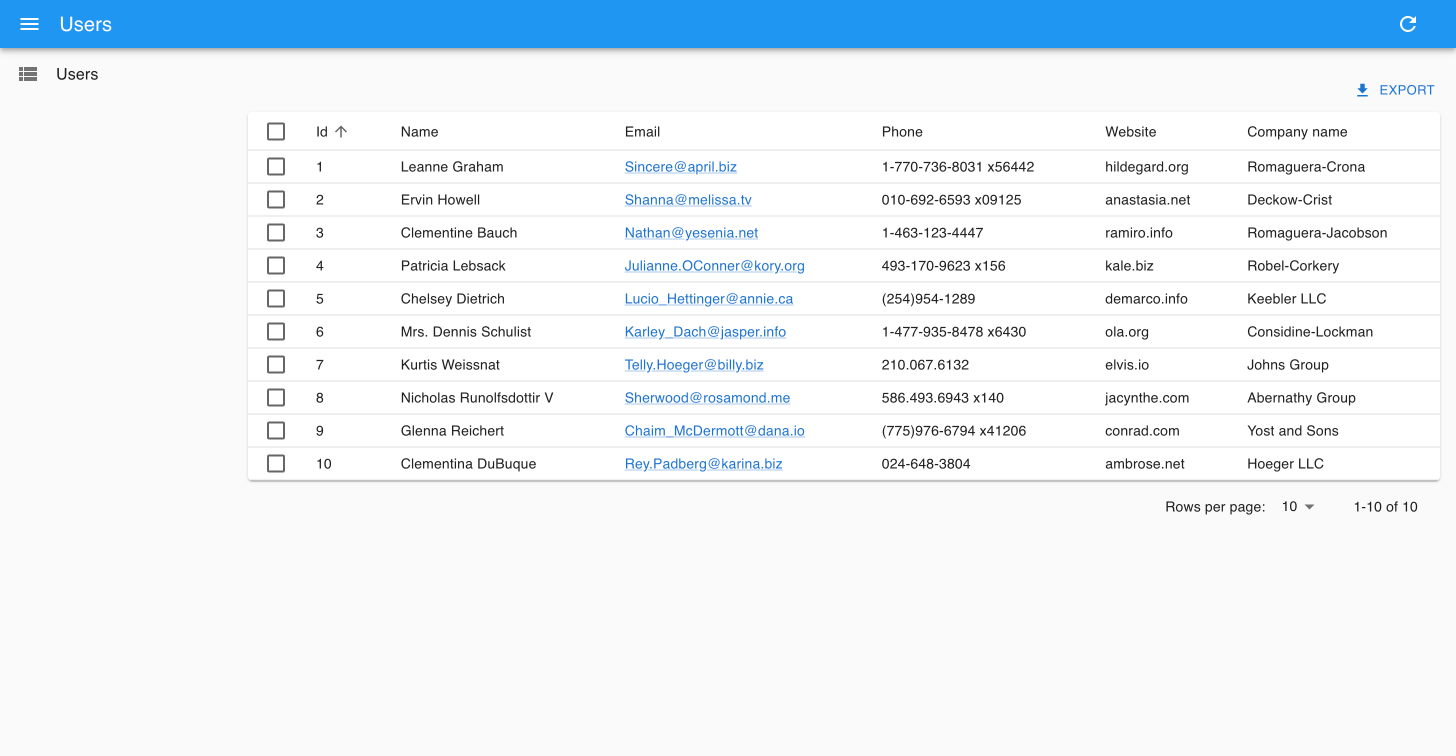1456x756 pixels.
Task: Click the EXPORT button
Action: [x=1395, y=90]
